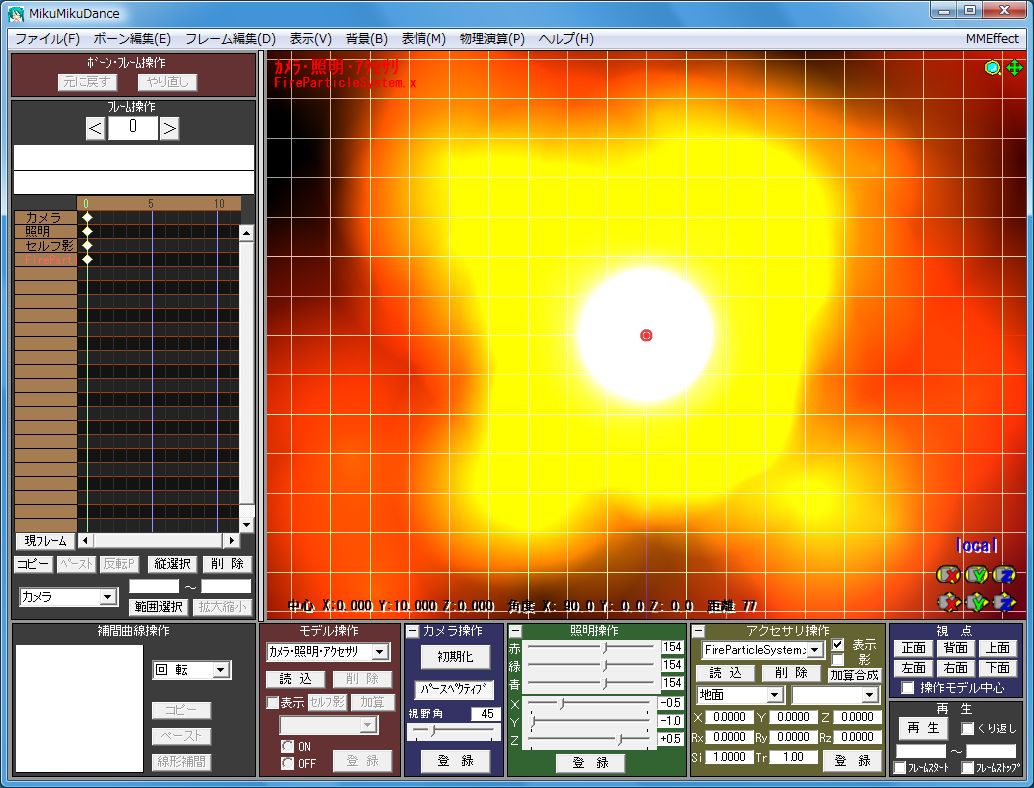Check the 操作モデル中心 checkbox
This screenshot has width=1034, height=788.
(x=907, y=688)
